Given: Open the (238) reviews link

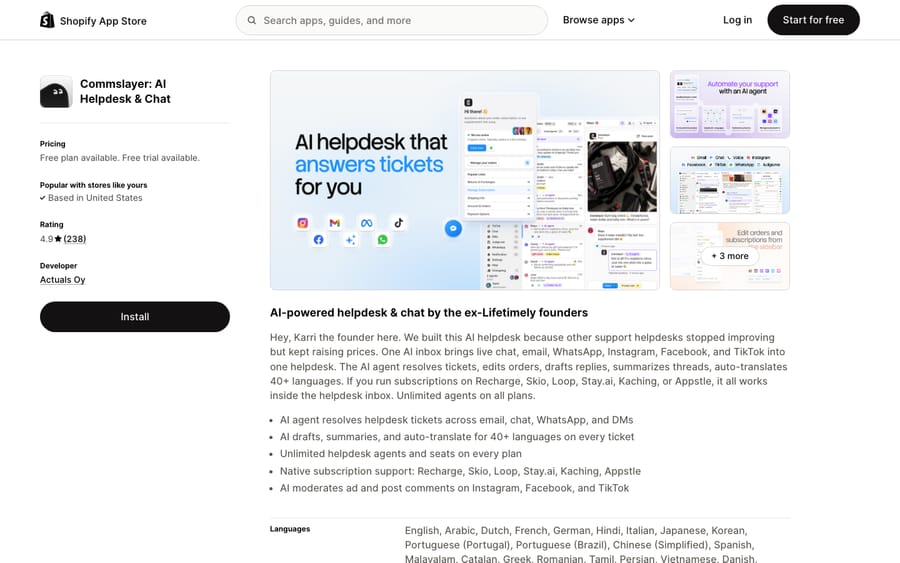Looking at the screenshot, I should point(75,239).
